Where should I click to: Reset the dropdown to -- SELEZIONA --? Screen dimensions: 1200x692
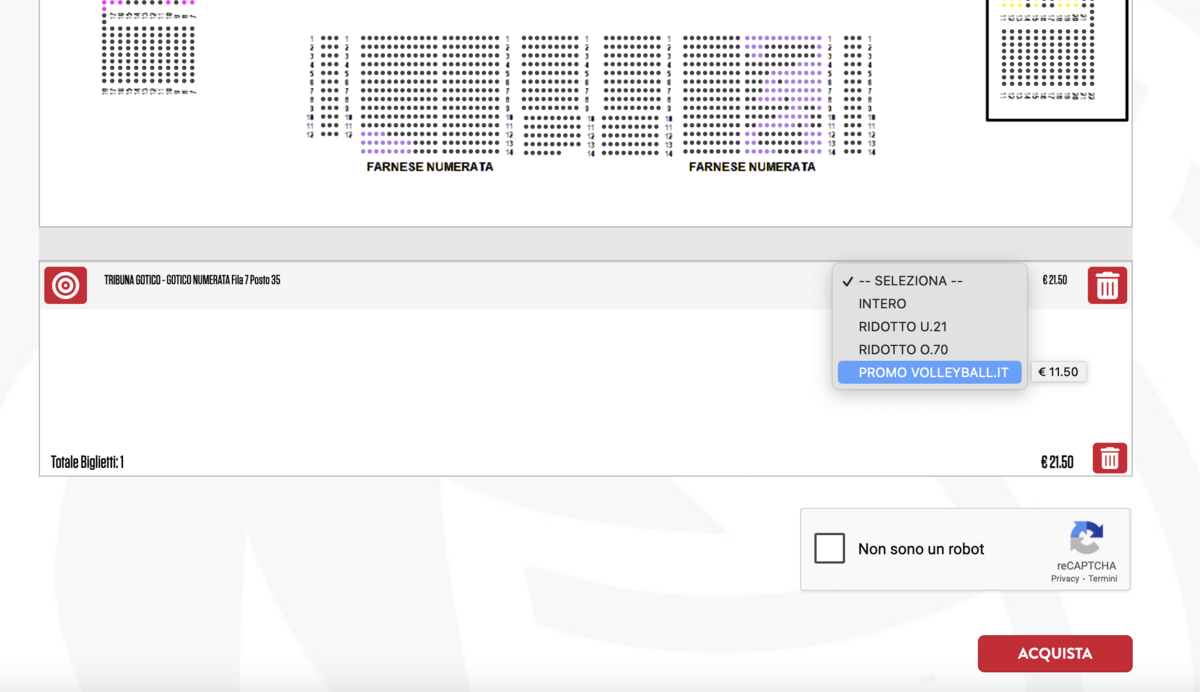[910, 281]
